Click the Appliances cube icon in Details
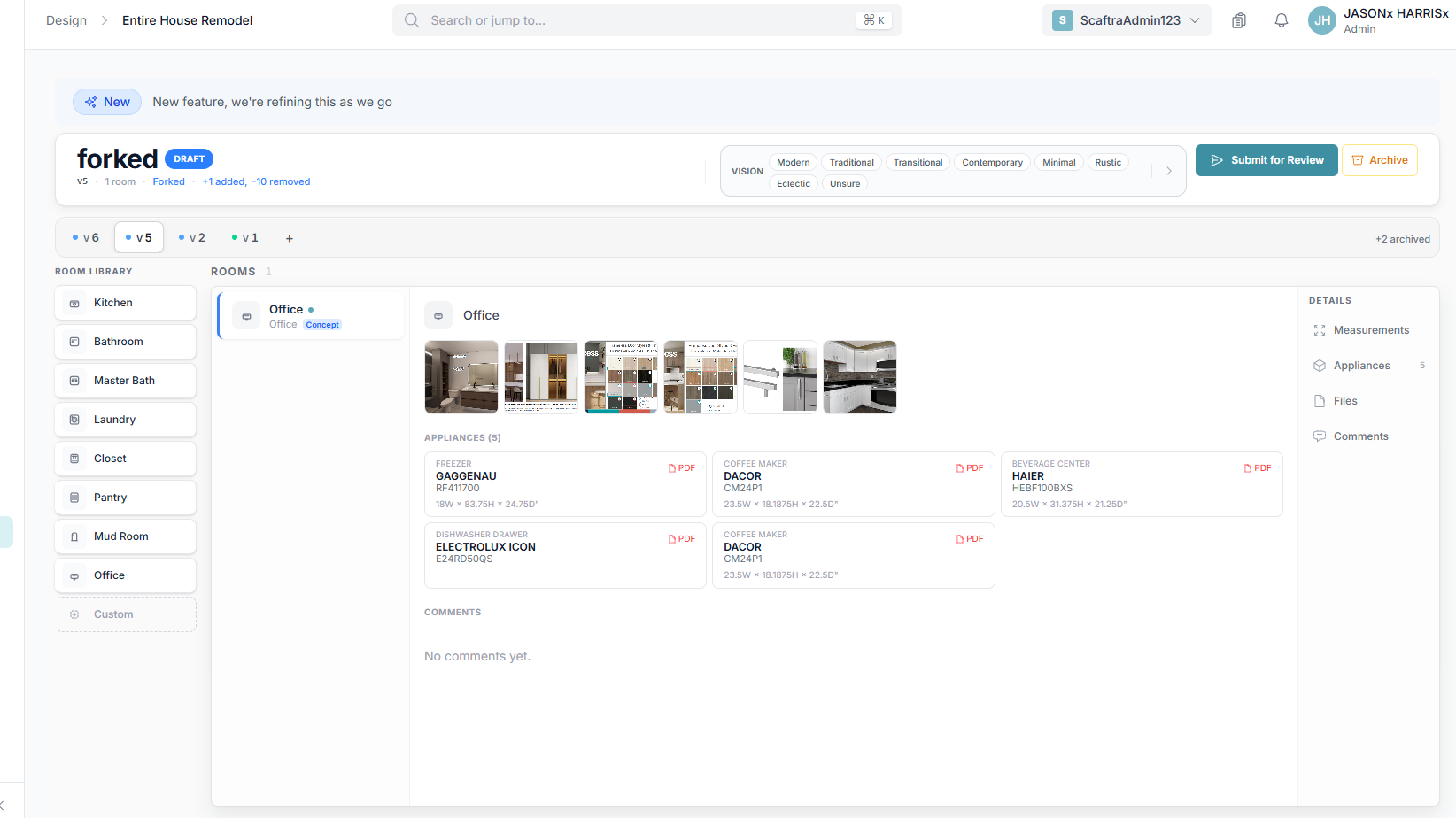Viewport: 1456px width, 818px height. point(1320,366)
